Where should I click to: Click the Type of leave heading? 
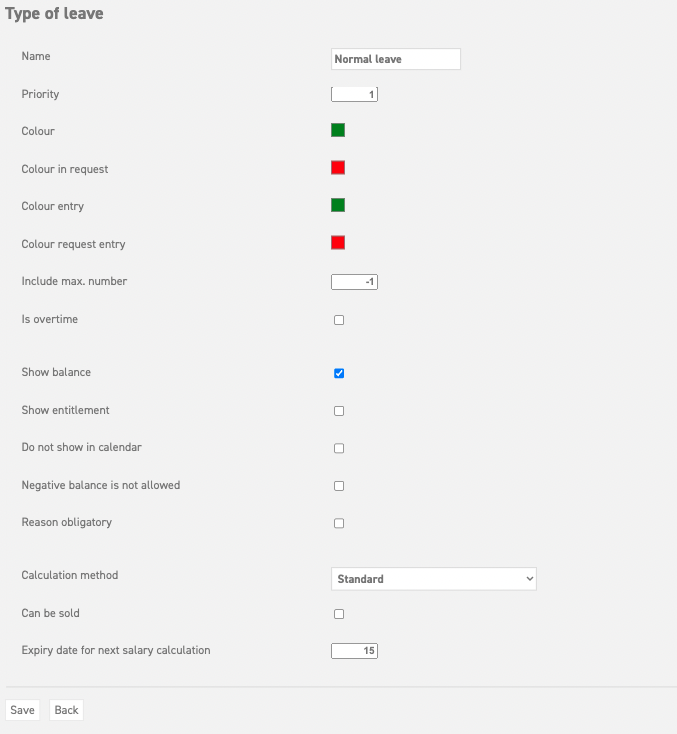coord(54,14)
